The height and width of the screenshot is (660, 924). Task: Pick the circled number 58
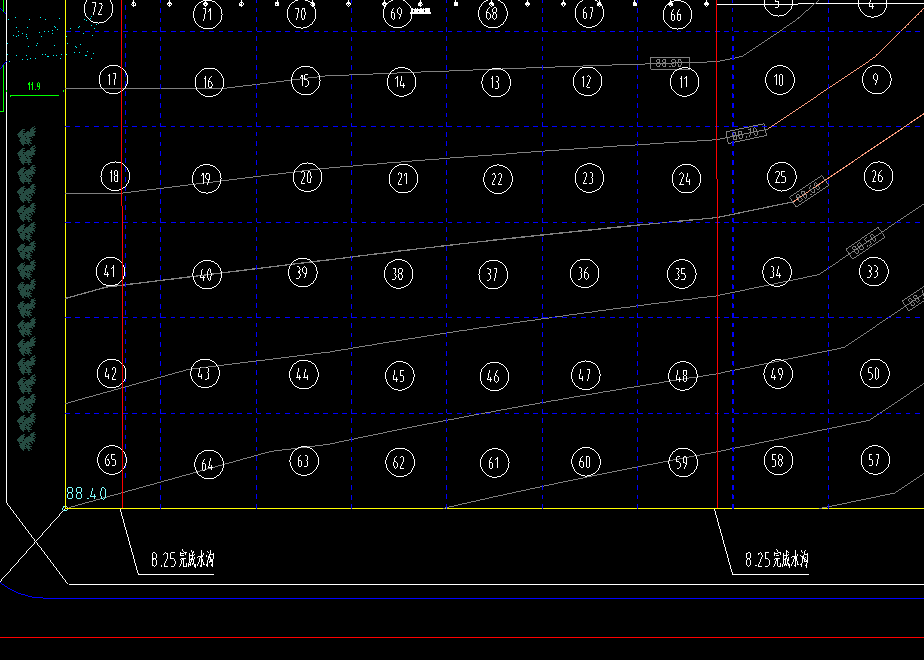(x=778, y=461)
